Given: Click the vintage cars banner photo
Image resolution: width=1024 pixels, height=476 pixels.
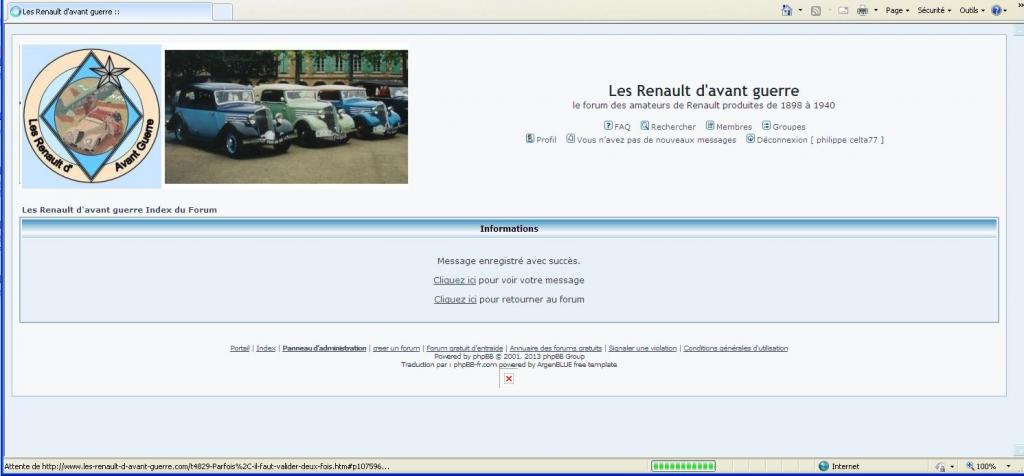Looking at the screenshot, I should click(286, 117).
